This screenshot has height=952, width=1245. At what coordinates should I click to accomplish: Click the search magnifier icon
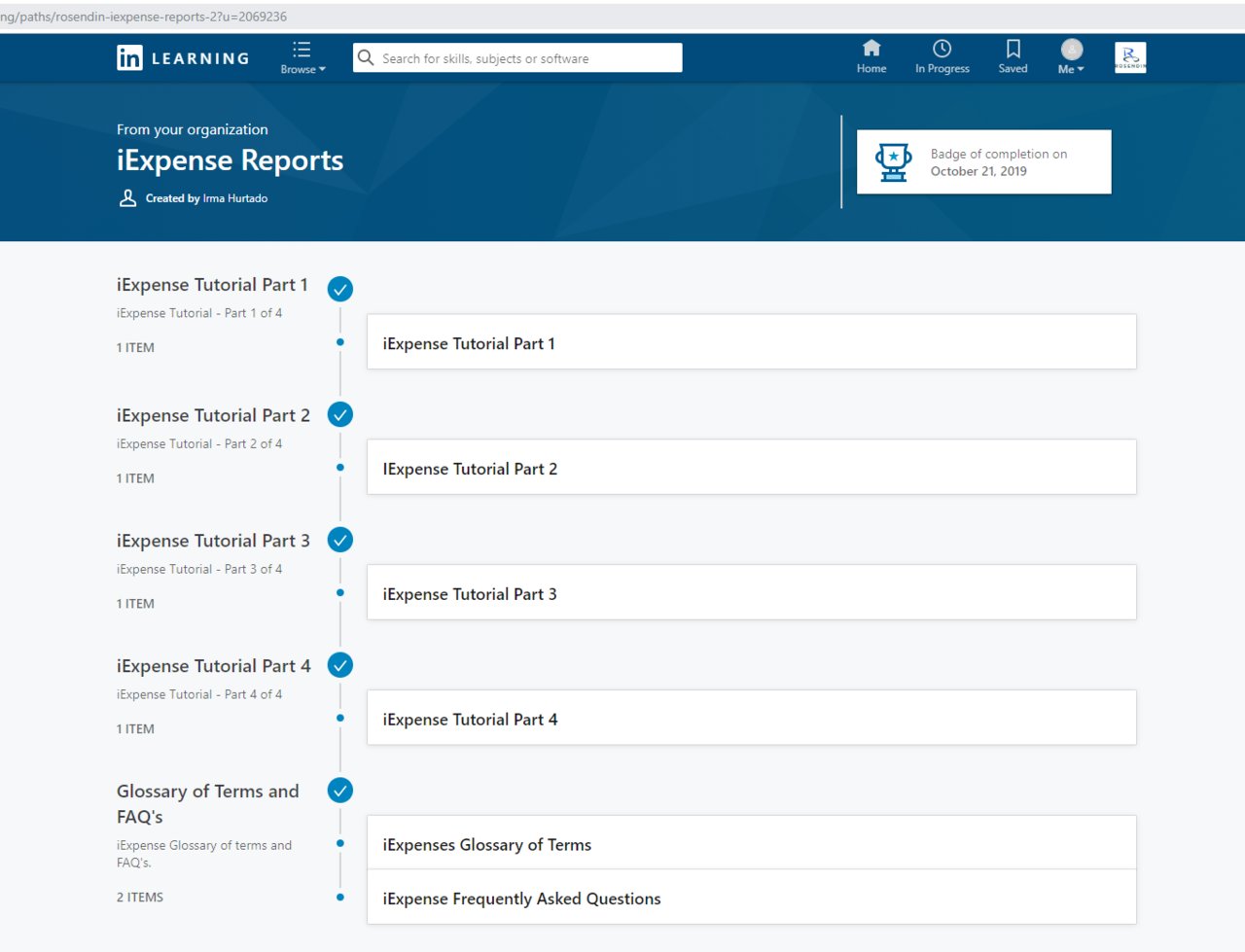coord(366,58)
